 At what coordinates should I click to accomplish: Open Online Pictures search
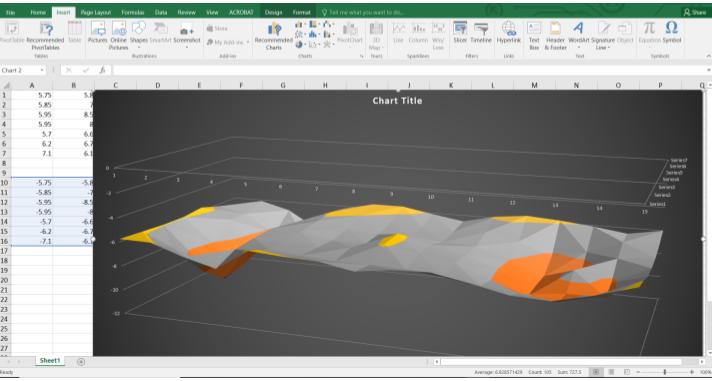119,35
